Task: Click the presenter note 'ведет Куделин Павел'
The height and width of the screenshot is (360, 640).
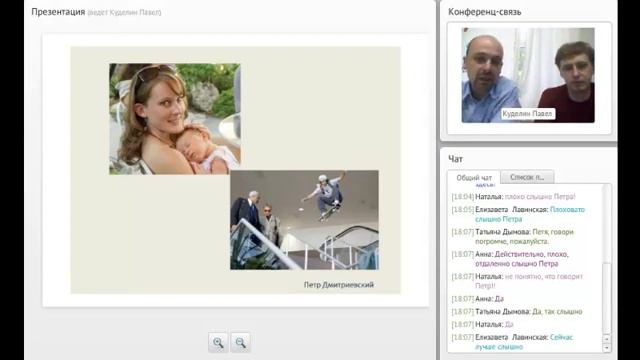Action: (124, 13)
